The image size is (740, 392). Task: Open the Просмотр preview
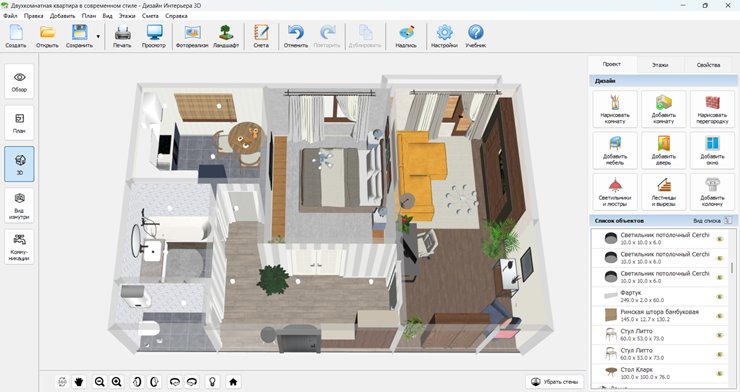tap(154, 36)
